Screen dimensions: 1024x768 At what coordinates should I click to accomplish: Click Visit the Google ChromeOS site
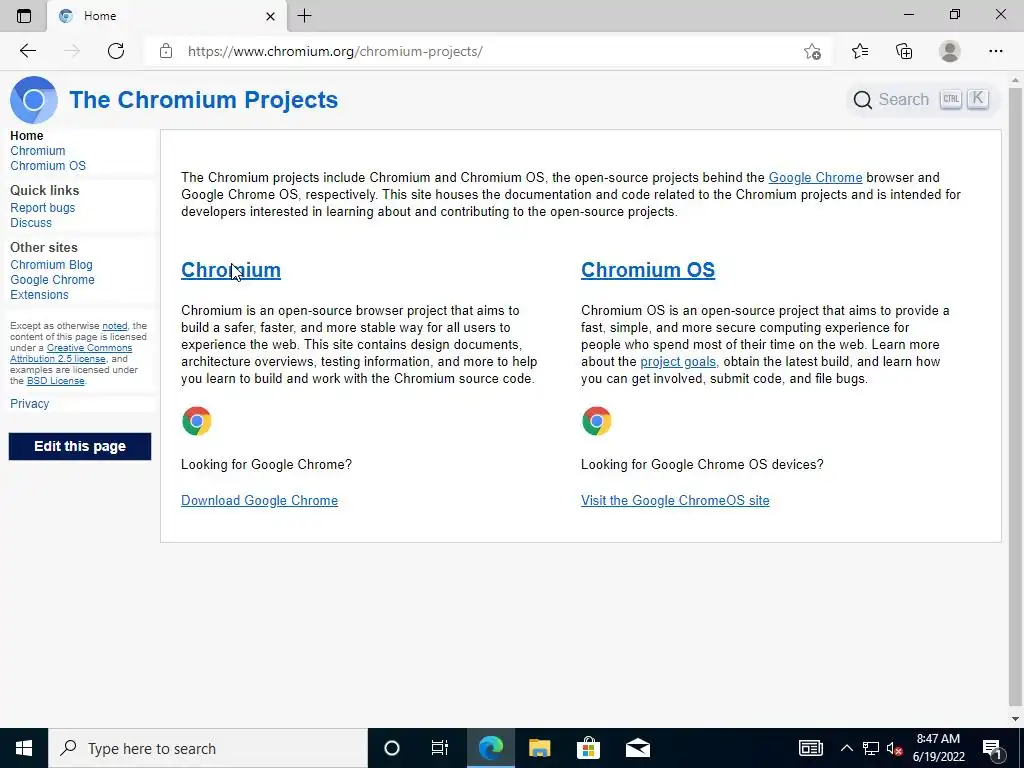click(675, 500)
